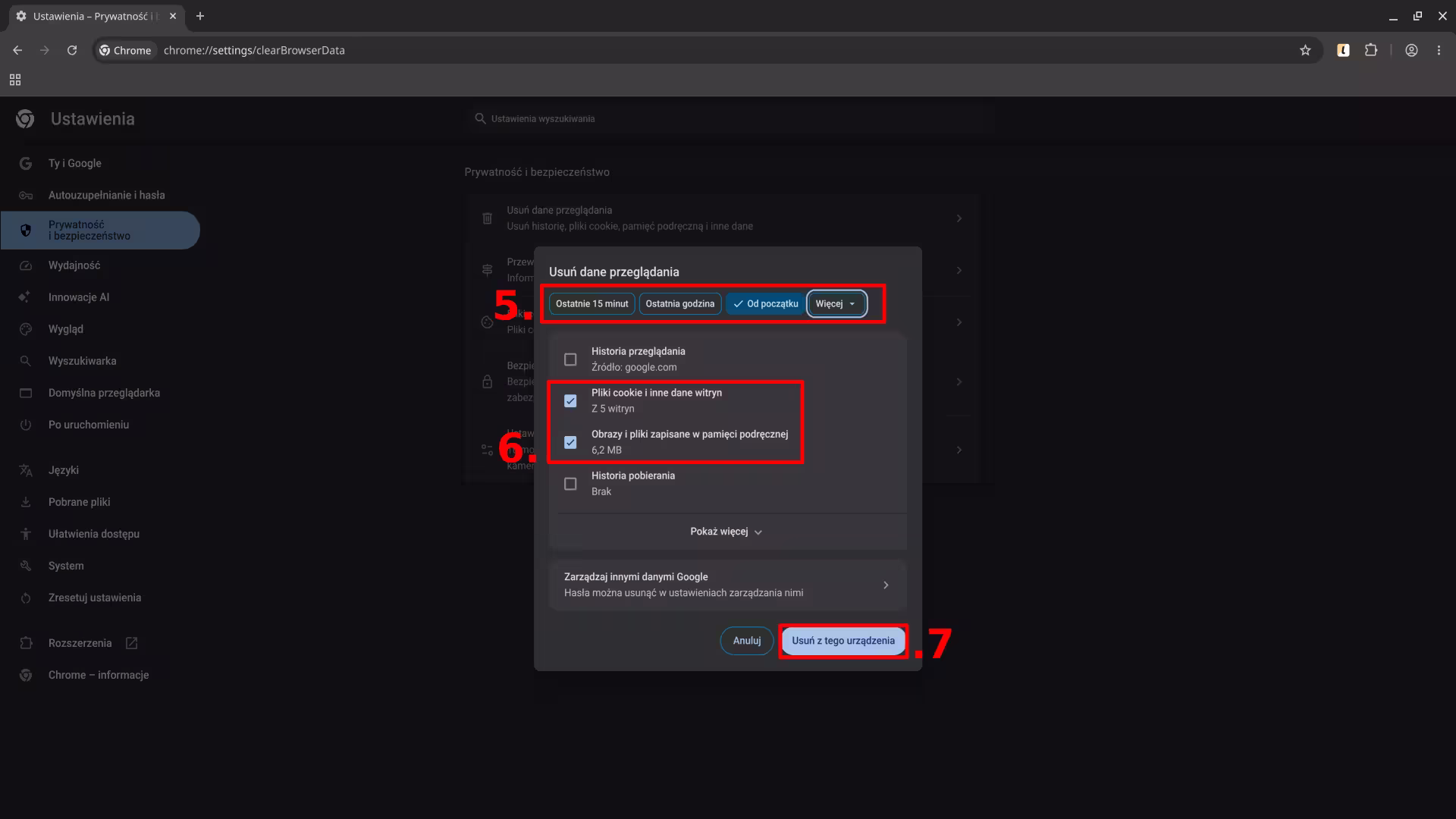Image resolution: width=1456 pixels, height=819 pixels.
Task: Click the Anuluj button
Action: tap(747, 641)
